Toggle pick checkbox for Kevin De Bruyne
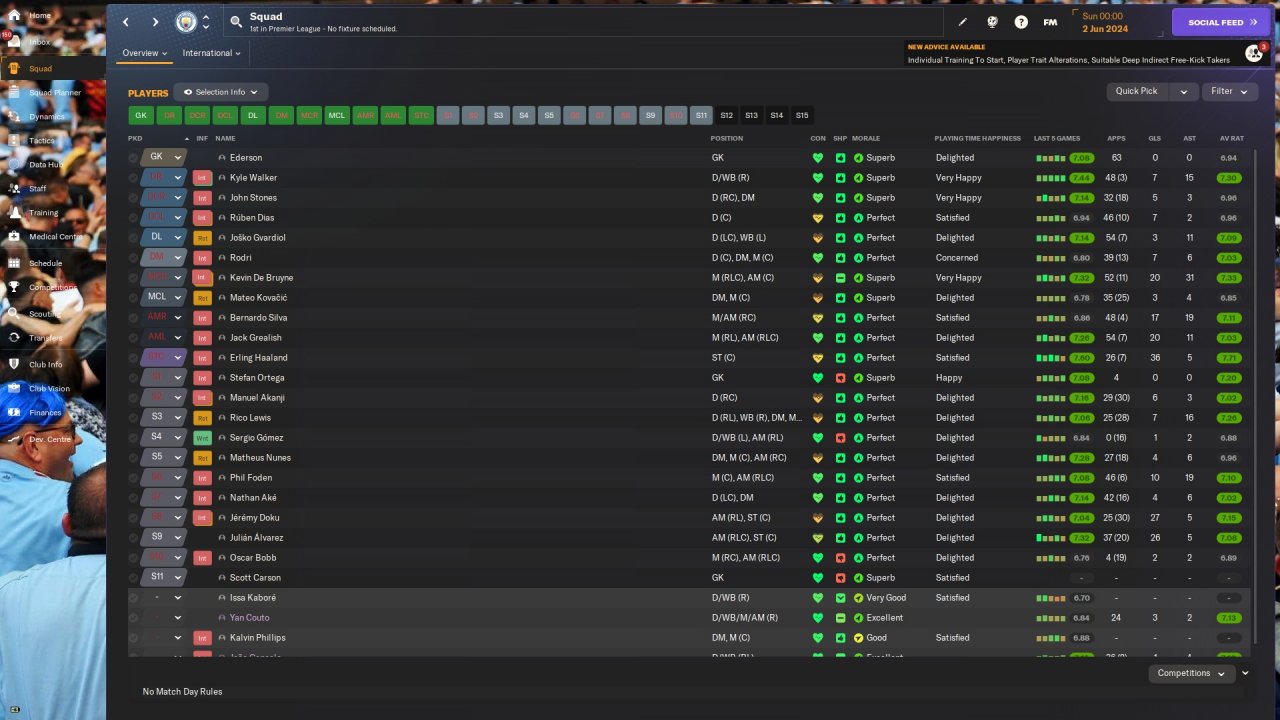Screen dimensions: 1280x720 pyautogui.click(x=134, y=278)
